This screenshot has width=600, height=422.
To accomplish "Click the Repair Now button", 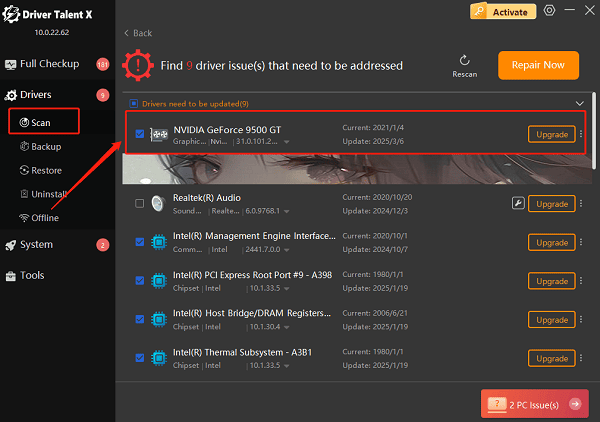I will pos(538,65).
